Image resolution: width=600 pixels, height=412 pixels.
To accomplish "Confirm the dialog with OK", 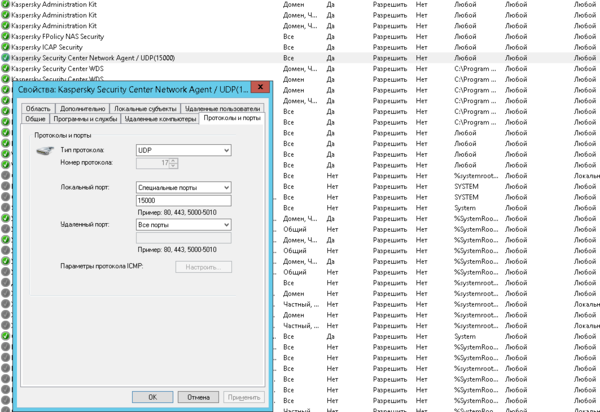I will pyautogui.click(x=153, y=397).
